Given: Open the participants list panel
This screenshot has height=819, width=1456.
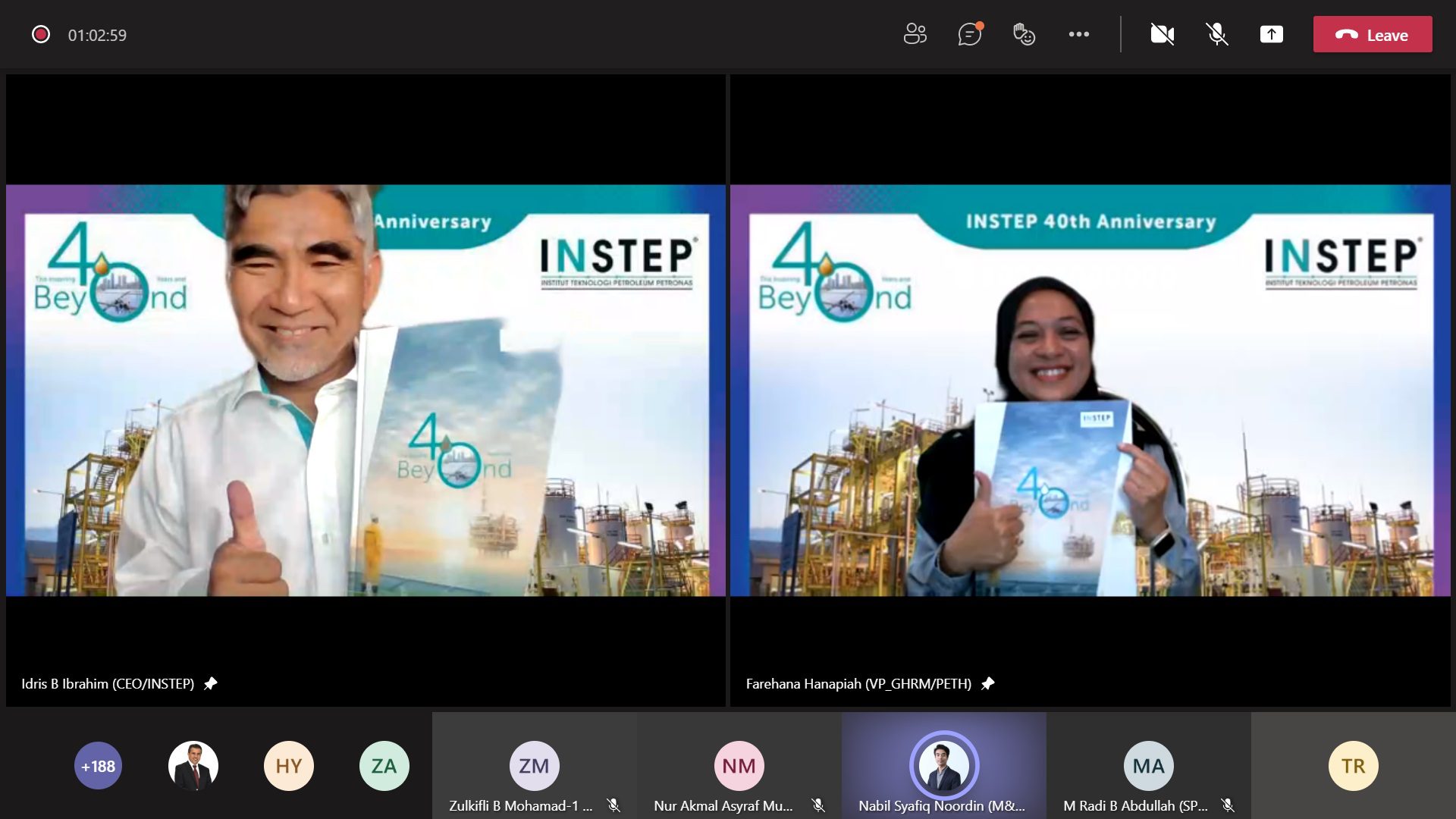Looking at the screenshot, I should [x=915, y=34].
